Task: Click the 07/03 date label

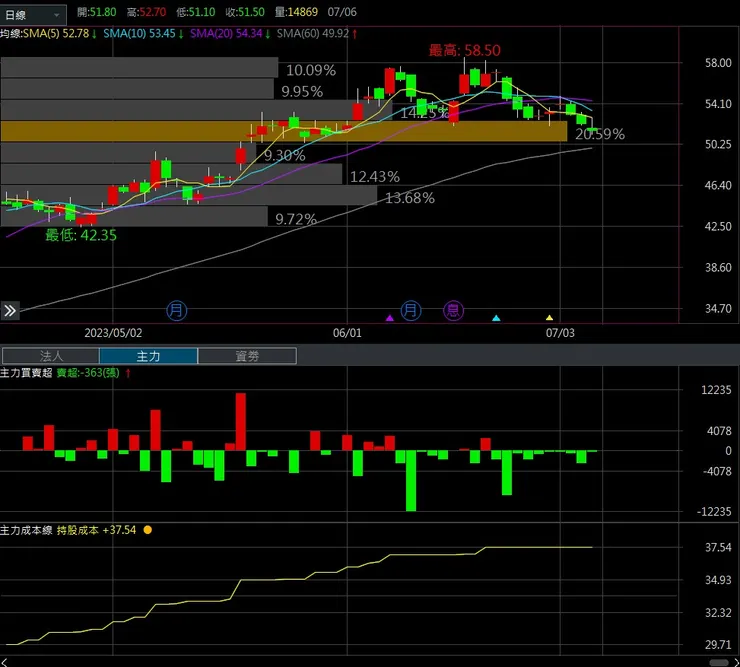Action: (x=560, y=333)
